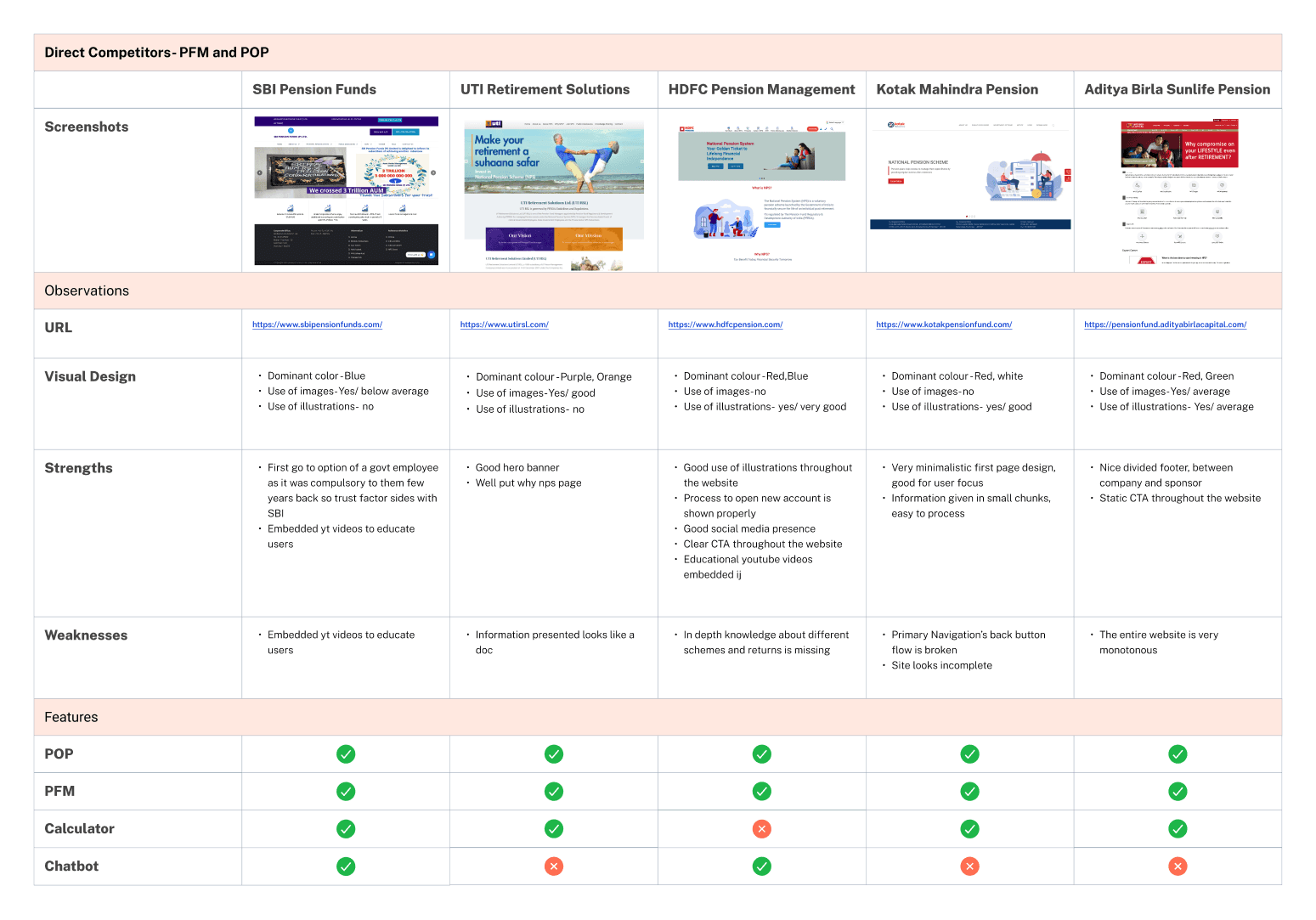Click 'Well put why nps page' text
1316x920 pixels.
pos(528,483)
